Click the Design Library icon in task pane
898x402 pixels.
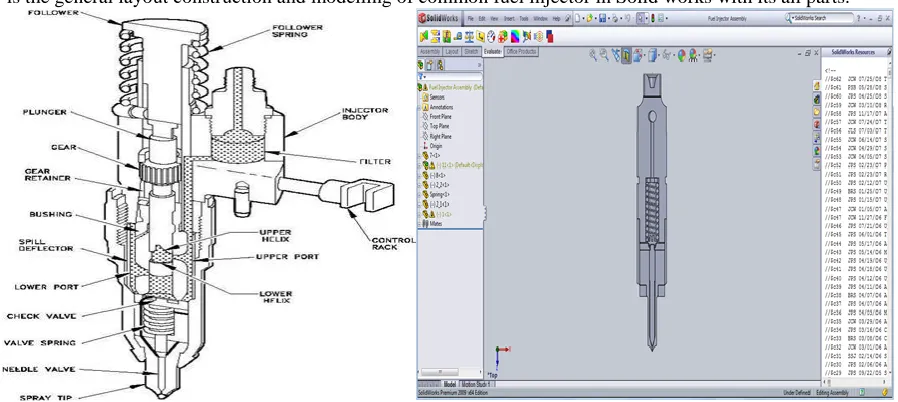click(x=817, y=98)
